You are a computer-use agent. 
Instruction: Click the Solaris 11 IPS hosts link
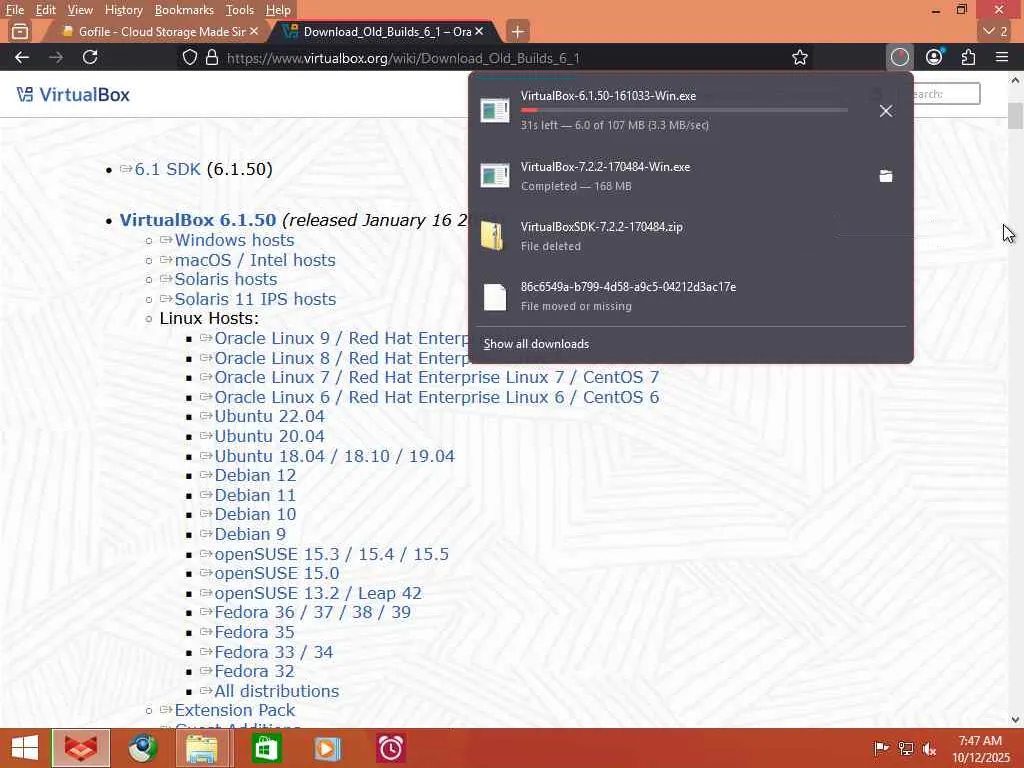(255, 299)
